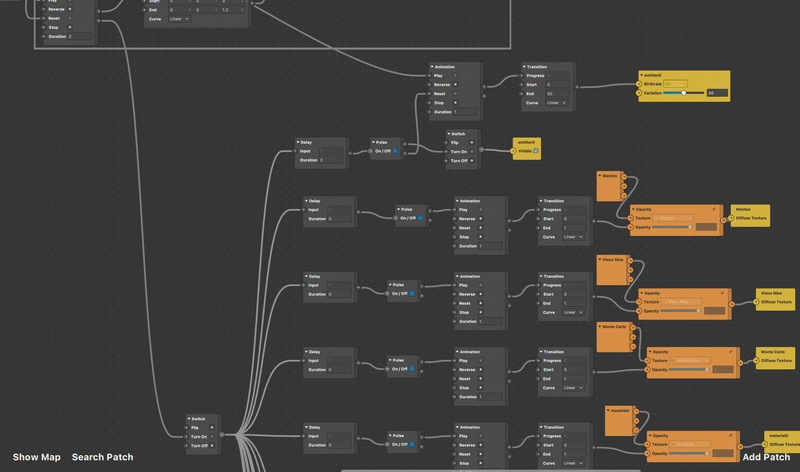Image resolution: width=800 pixels, height=472 pixels.
Task: Click Duration field of Delay before emitter0 Pulse
Action: point(331,160)
